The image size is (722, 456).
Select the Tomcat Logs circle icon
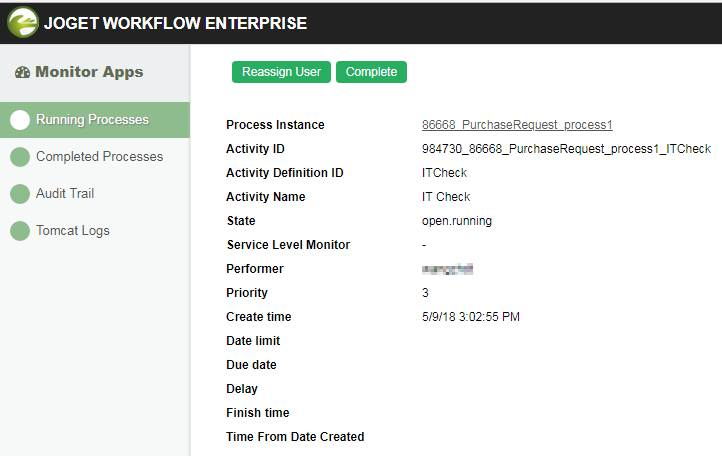point(20,231)
